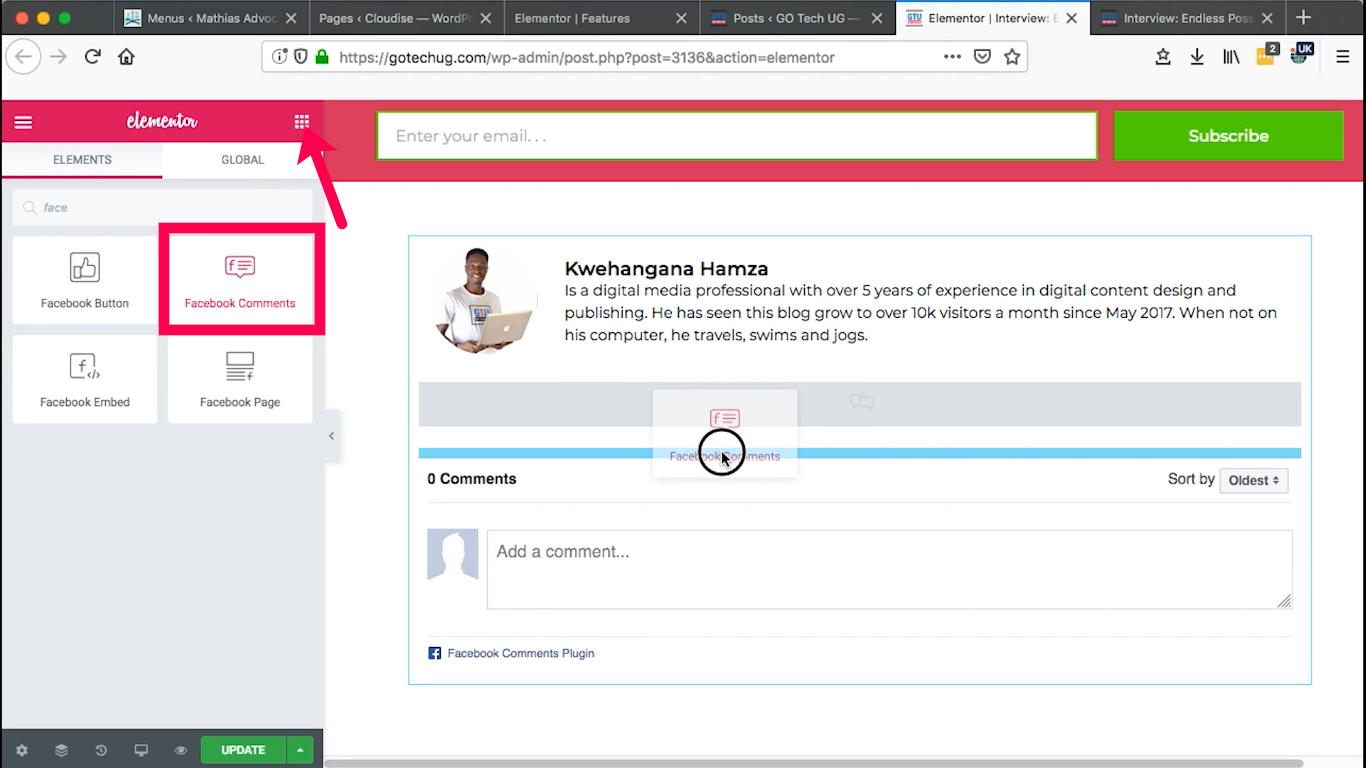1366x768 pixels.
Task: Click the toolbar bookmark tray icon
Action: coord(1163,57)
